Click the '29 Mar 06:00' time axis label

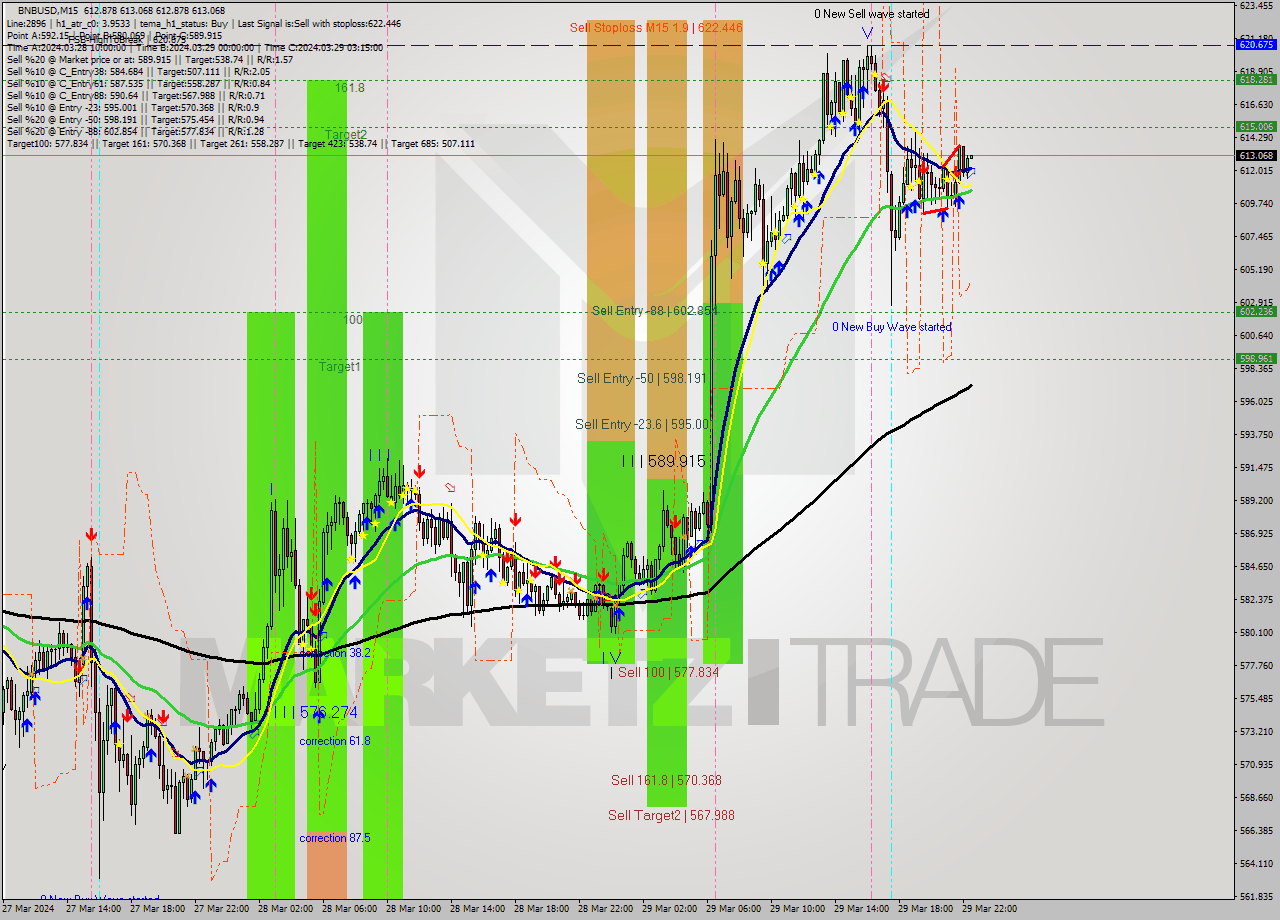(x=734, y=909)
